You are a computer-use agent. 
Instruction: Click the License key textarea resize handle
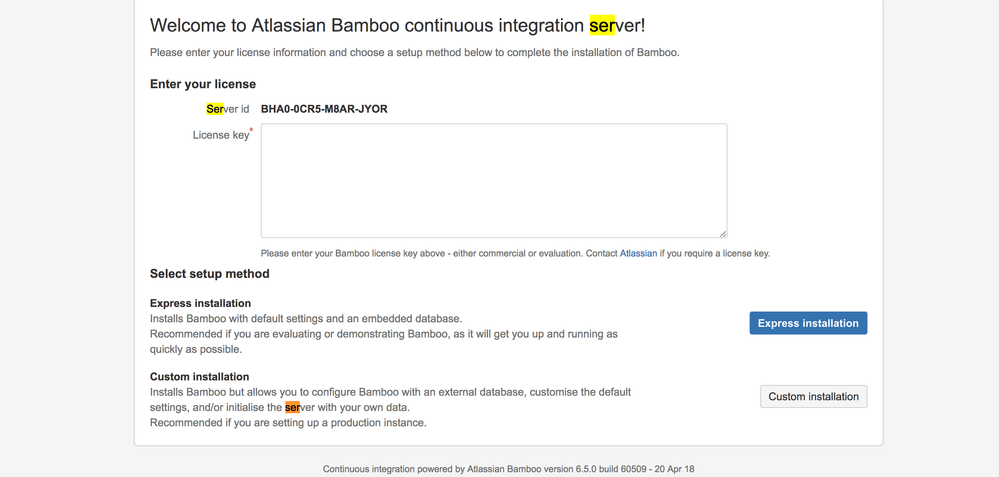pos(723,234)
